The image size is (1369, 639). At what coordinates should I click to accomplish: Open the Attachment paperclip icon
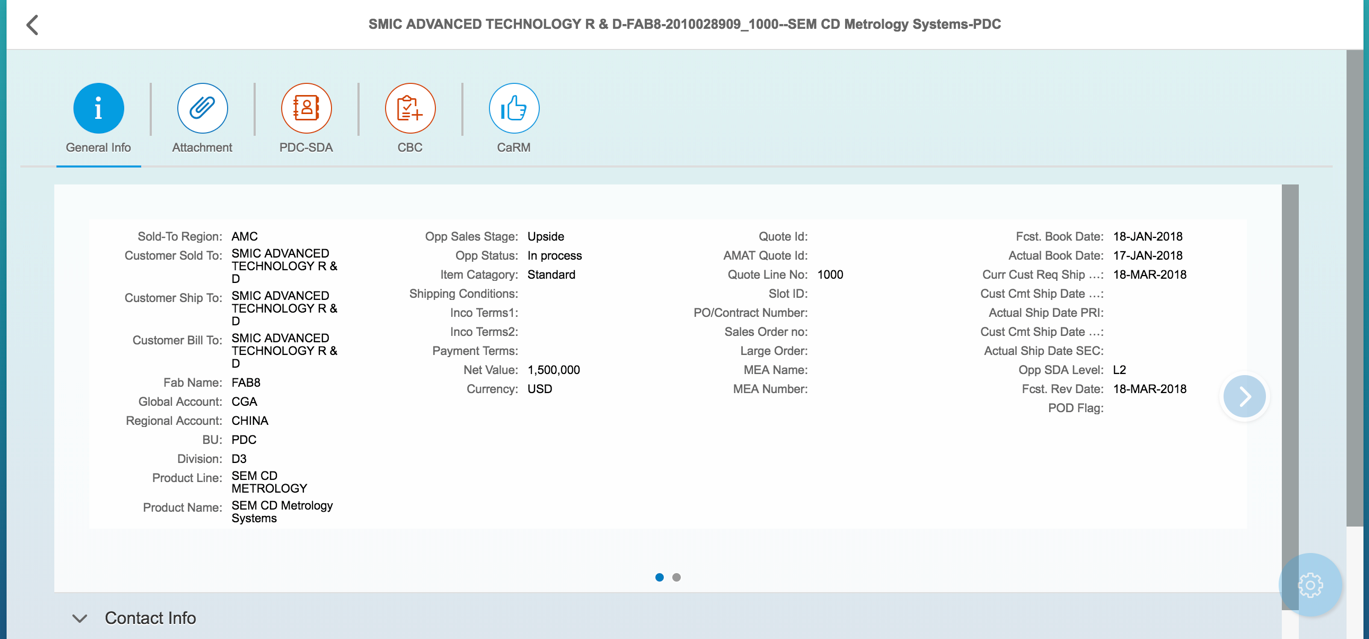(x=202, y=108)
